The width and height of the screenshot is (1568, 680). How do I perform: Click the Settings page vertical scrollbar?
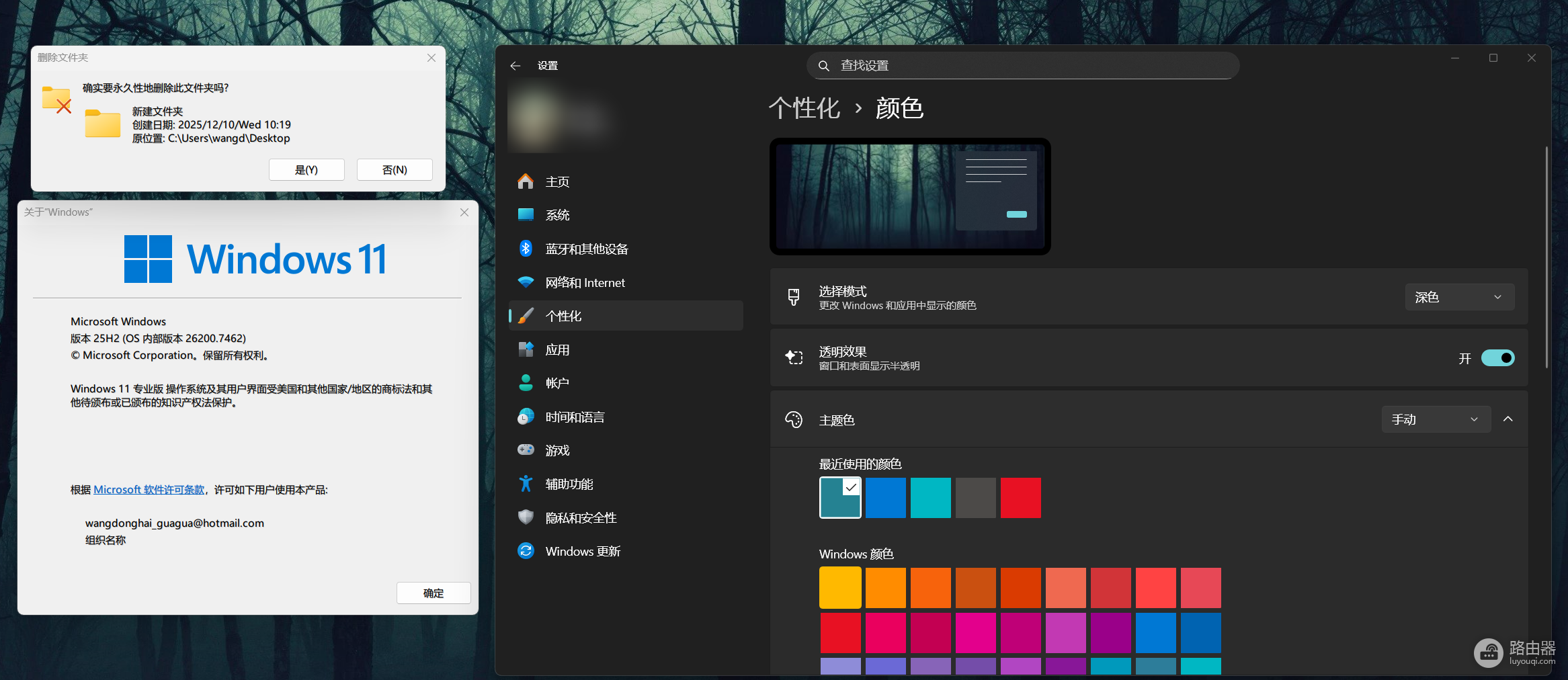click(1546, 257)
